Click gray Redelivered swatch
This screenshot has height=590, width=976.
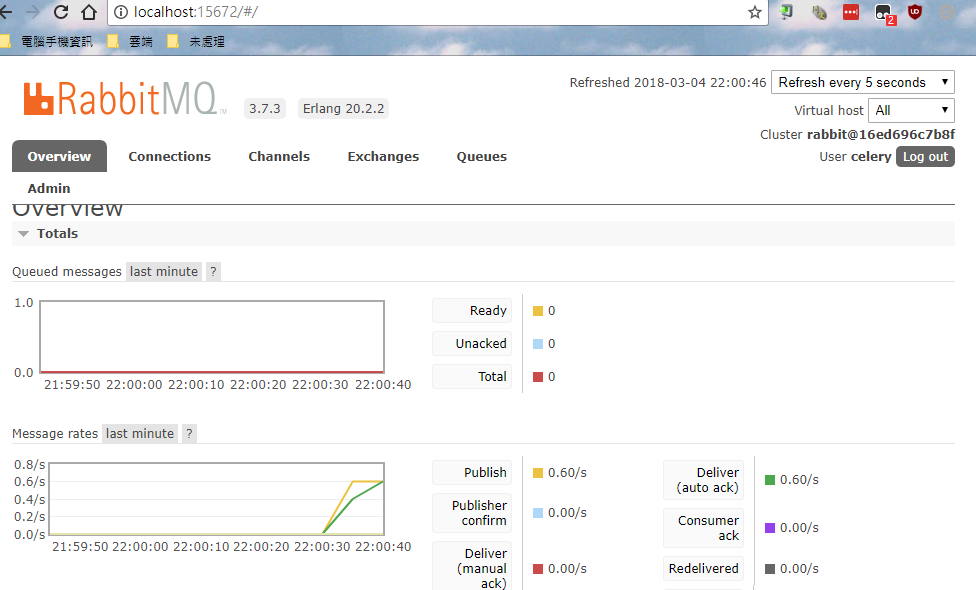770,569
